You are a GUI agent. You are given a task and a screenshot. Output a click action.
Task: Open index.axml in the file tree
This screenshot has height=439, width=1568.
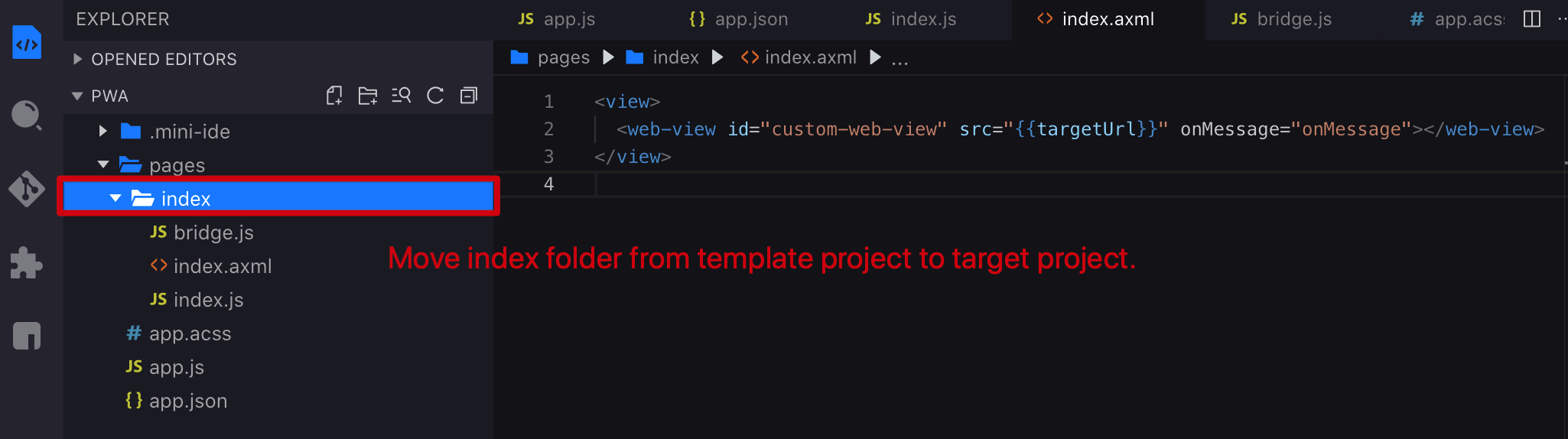pos(222,266)
